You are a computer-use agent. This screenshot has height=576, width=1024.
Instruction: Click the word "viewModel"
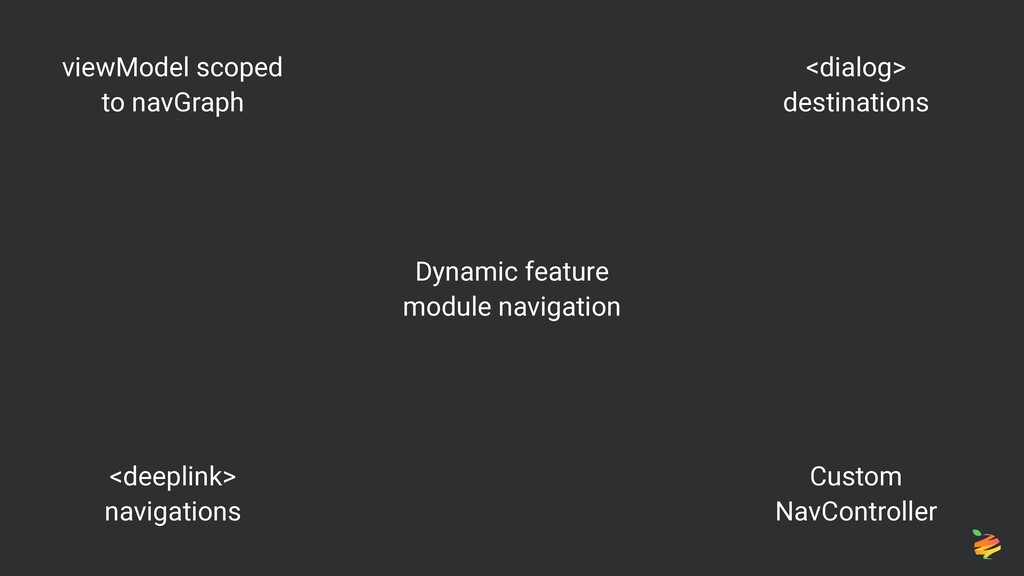(x=125, y=68)
